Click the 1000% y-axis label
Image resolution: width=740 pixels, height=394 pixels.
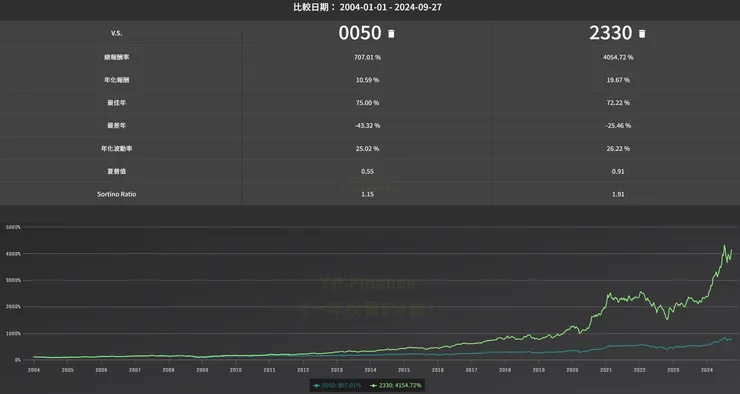(13, 334)
